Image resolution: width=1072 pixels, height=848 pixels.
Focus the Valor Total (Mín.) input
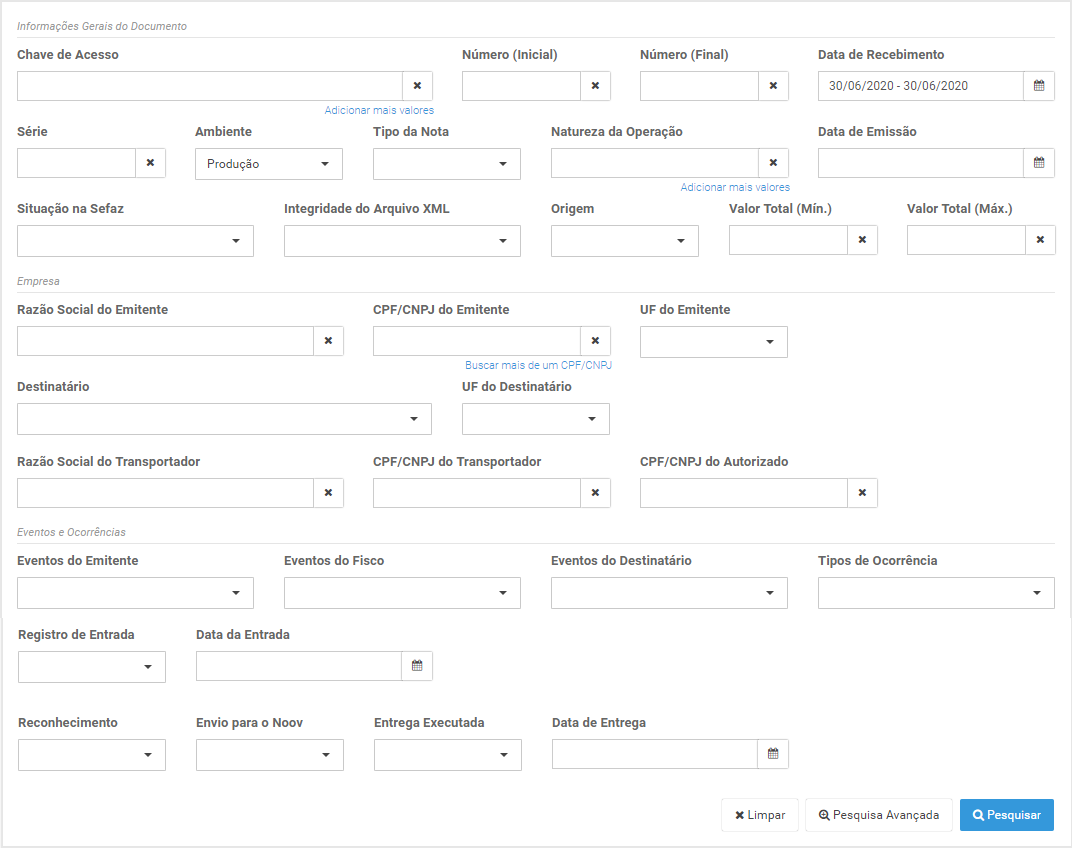(x=788, y=240)
